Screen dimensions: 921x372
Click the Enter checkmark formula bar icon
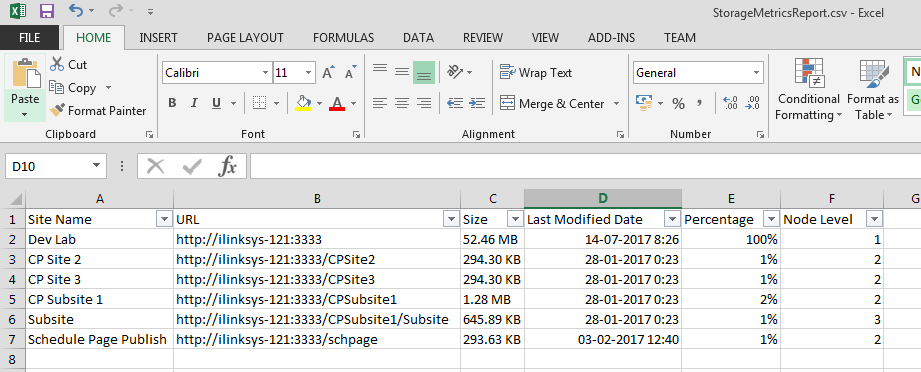pos(191,167)
